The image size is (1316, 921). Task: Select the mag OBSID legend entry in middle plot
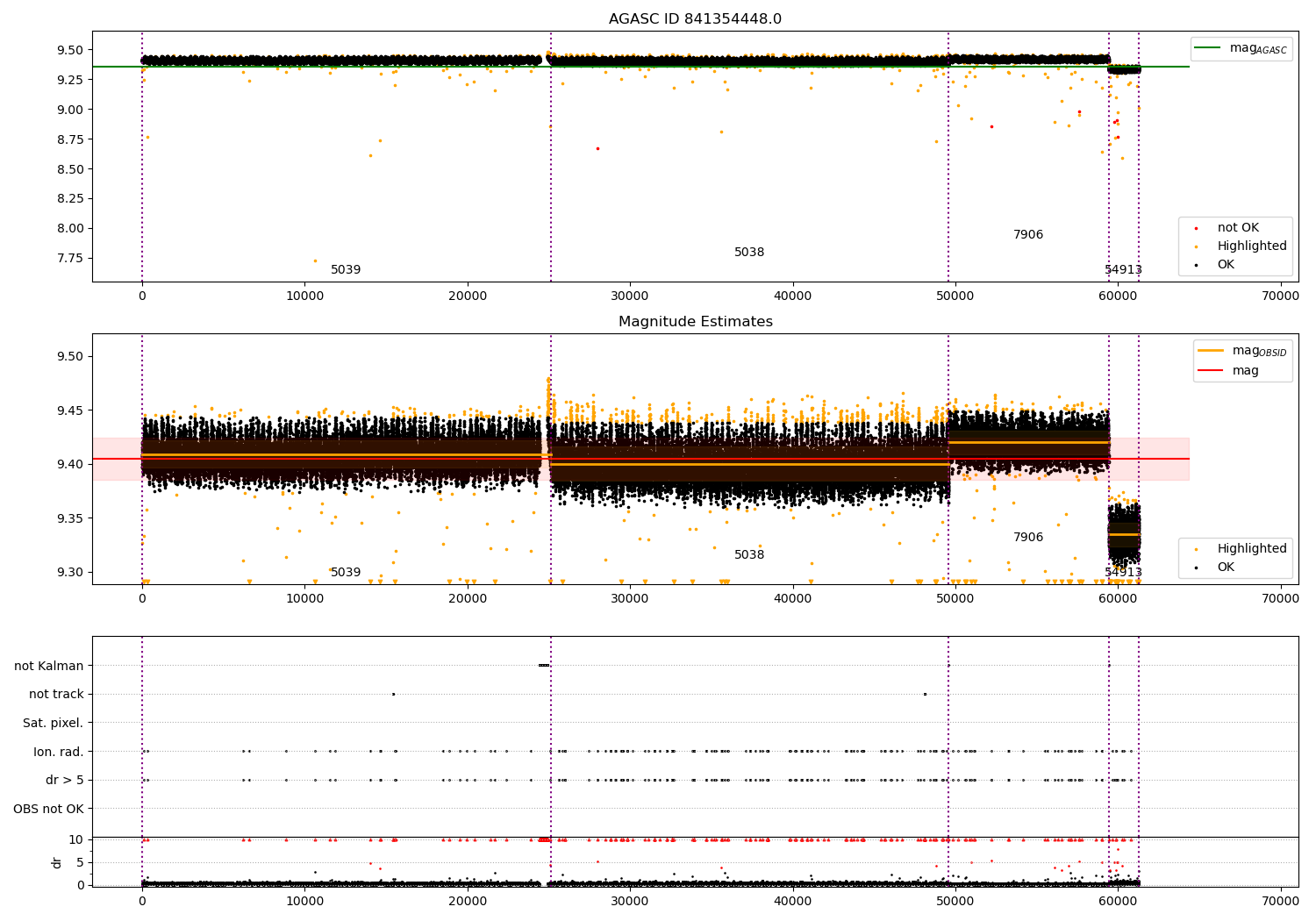1242,351
